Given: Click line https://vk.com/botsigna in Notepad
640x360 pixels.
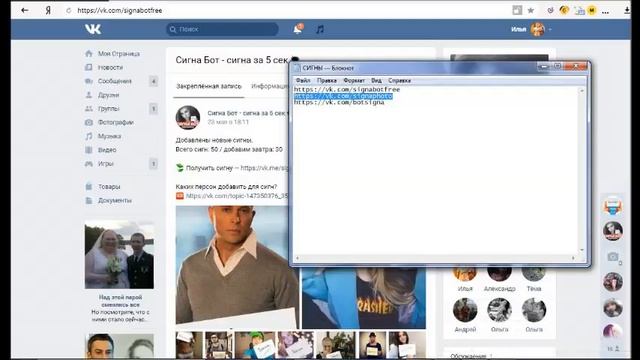Looking at the screenshot, I should click(339, 102).
